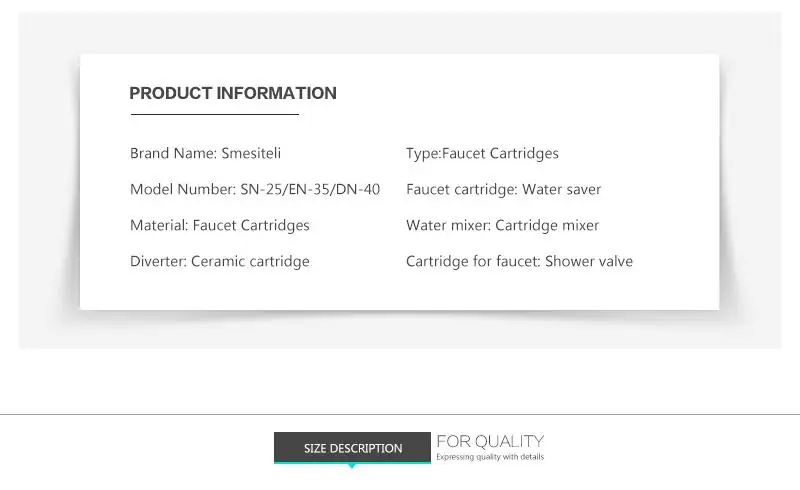This screenshot has height=490, width=800.
Task: Open the SIZE DESCRIPTION tab
Action: (353, 448)
